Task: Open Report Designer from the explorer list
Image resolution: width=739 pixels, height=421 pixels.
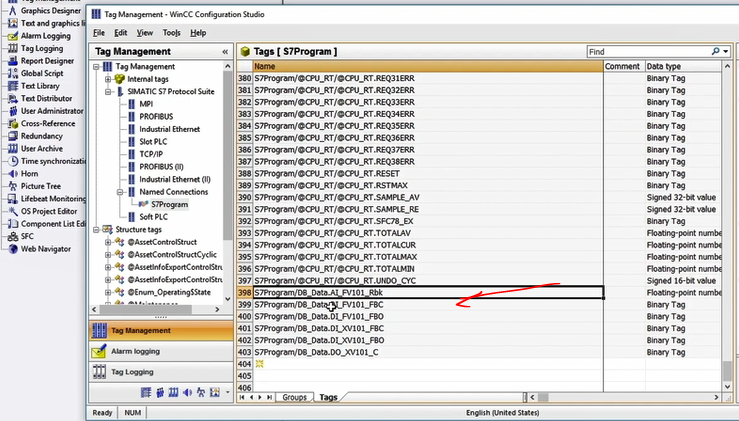Action: pos(47,61)
